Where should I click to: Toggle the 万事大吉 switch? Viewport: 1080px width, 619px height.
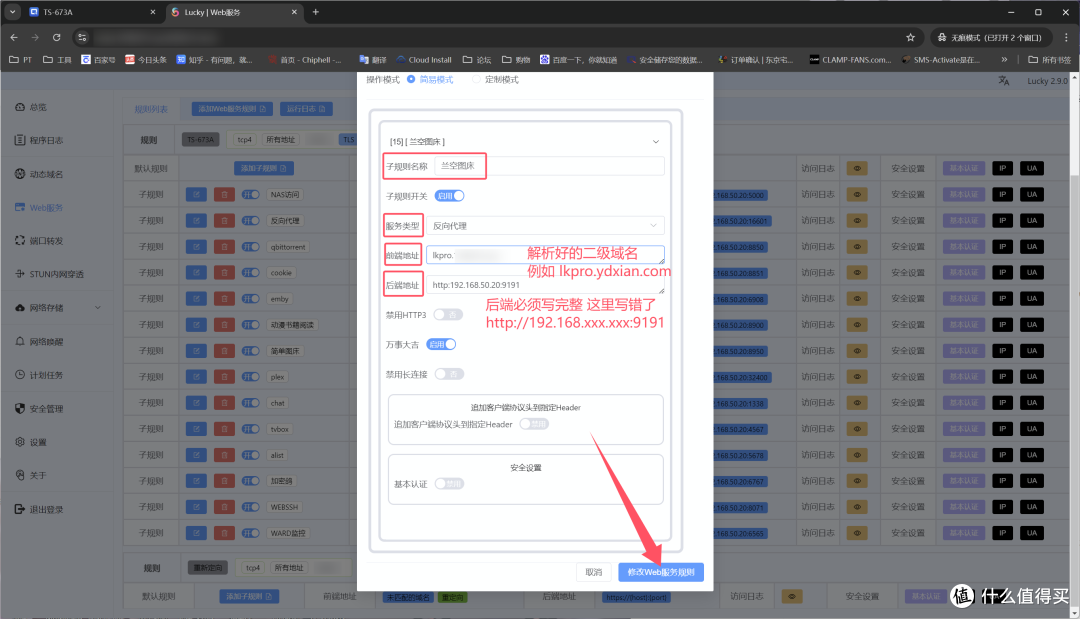(441, 344)
